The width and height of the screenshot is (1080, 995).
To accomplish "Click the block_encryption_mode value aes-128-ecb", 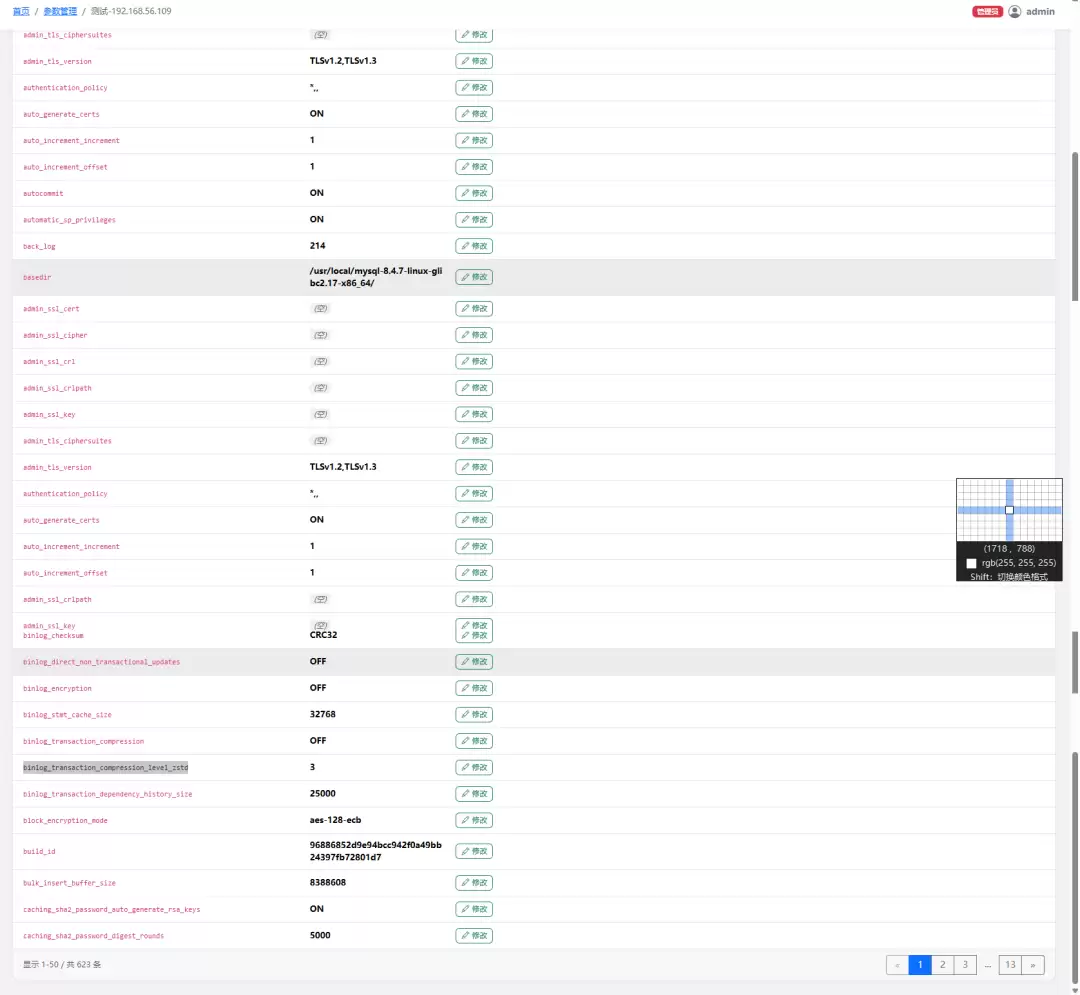I will click(335, 820).
